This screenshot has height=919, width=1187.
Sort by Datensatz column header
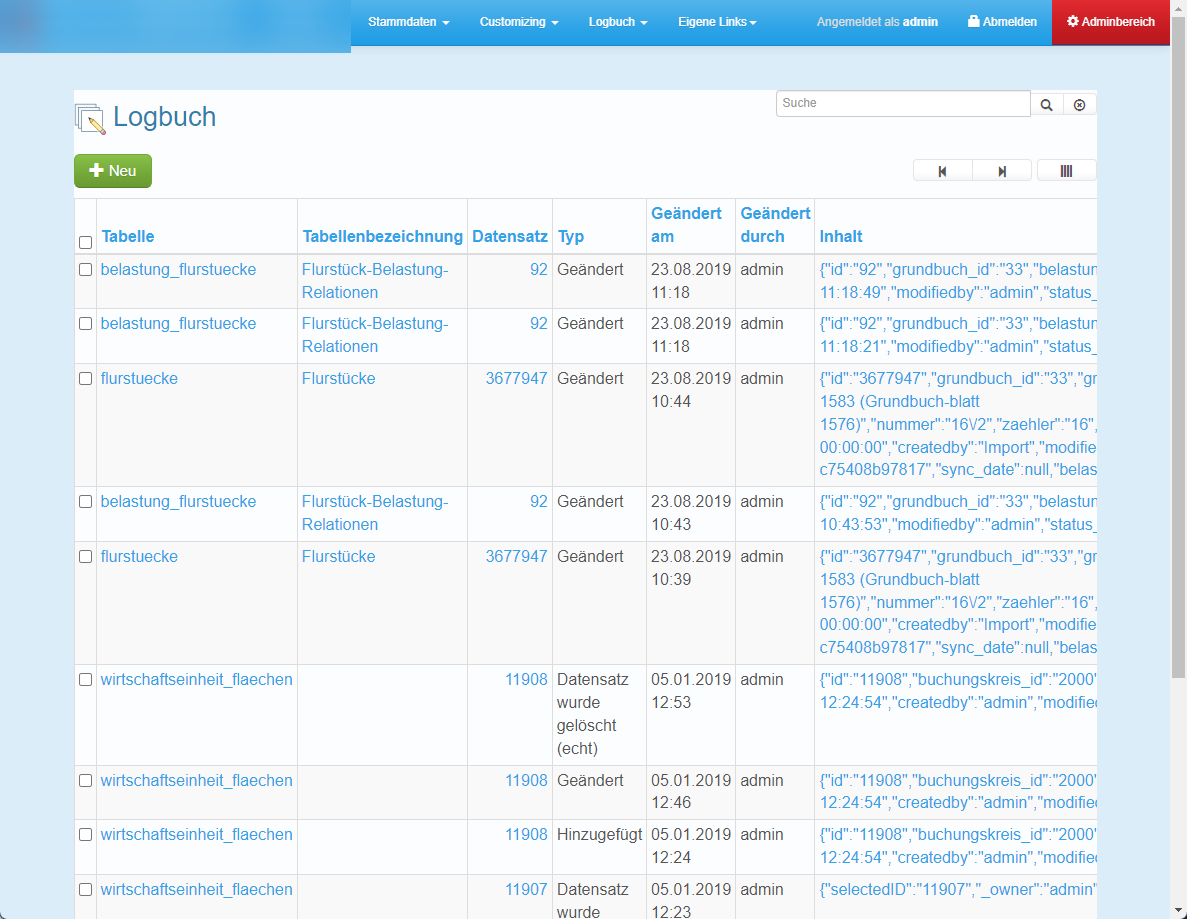coord(509,236)
